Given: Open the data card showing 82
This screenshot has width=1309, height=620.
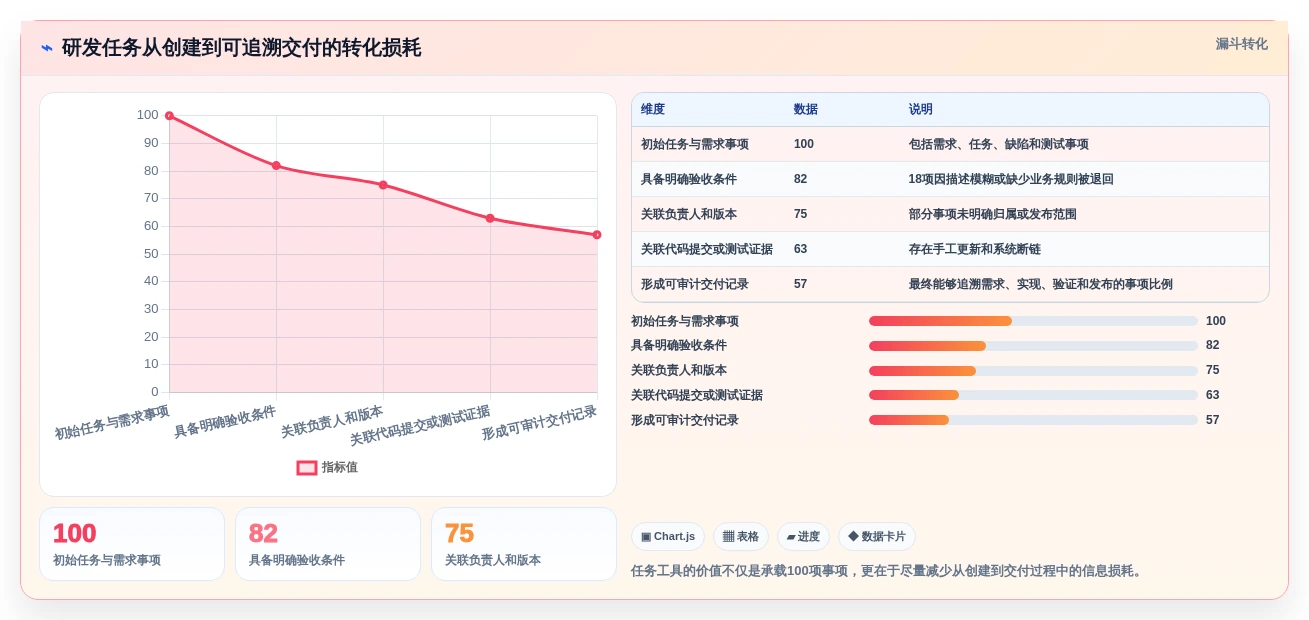Looking at the screenshot, I should click(328, 544).
